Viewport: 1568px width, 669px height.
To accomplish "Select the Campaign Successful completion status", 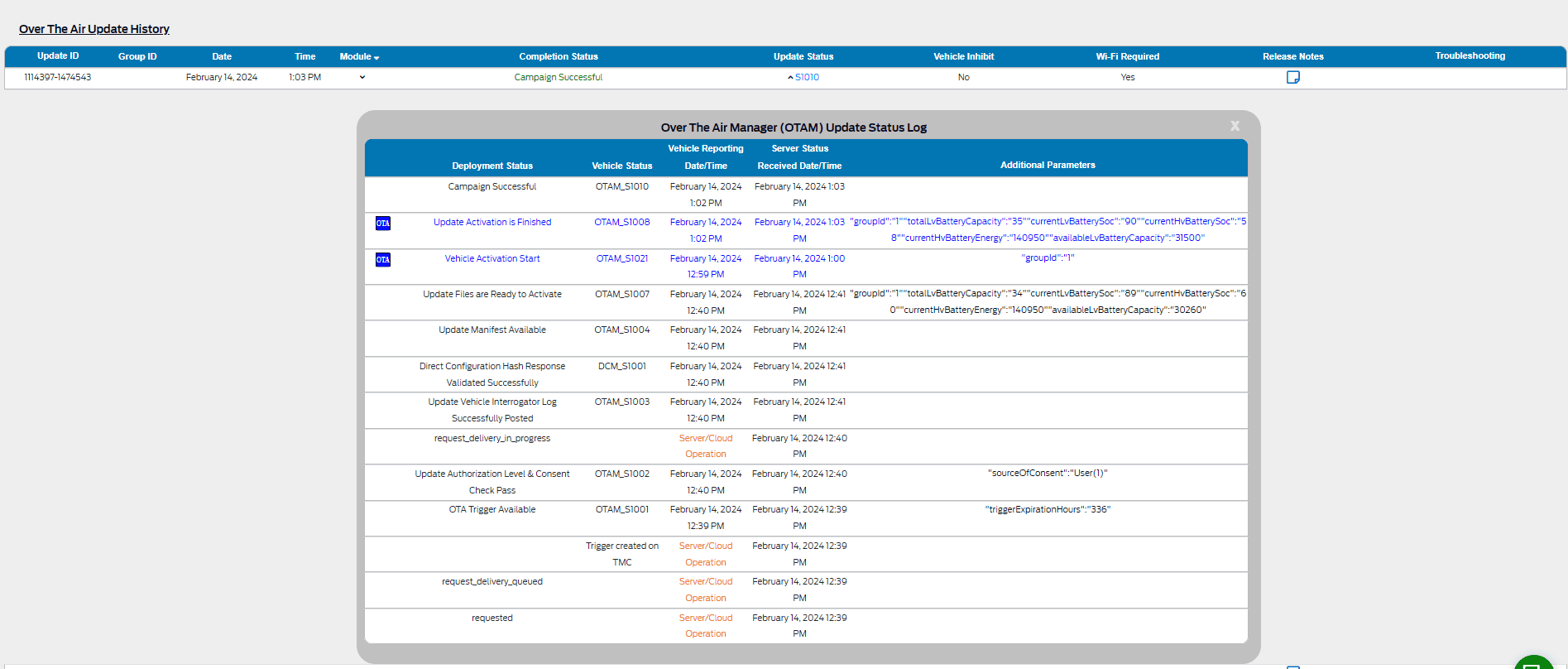I will click(x=558, y=77).
